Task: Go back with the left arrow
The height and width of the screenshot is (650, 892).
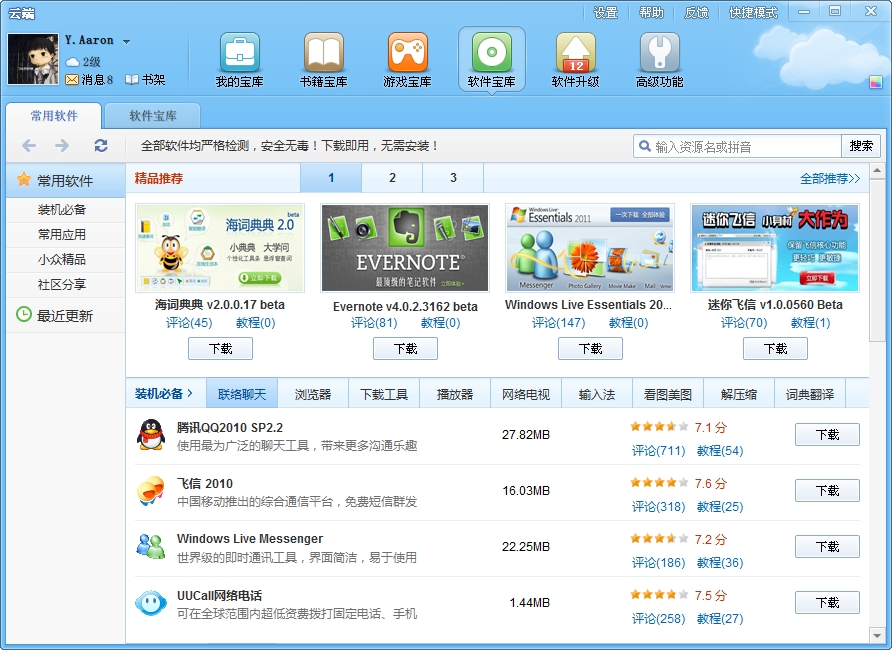Action: pyautogui.click(x=29, y=146)
